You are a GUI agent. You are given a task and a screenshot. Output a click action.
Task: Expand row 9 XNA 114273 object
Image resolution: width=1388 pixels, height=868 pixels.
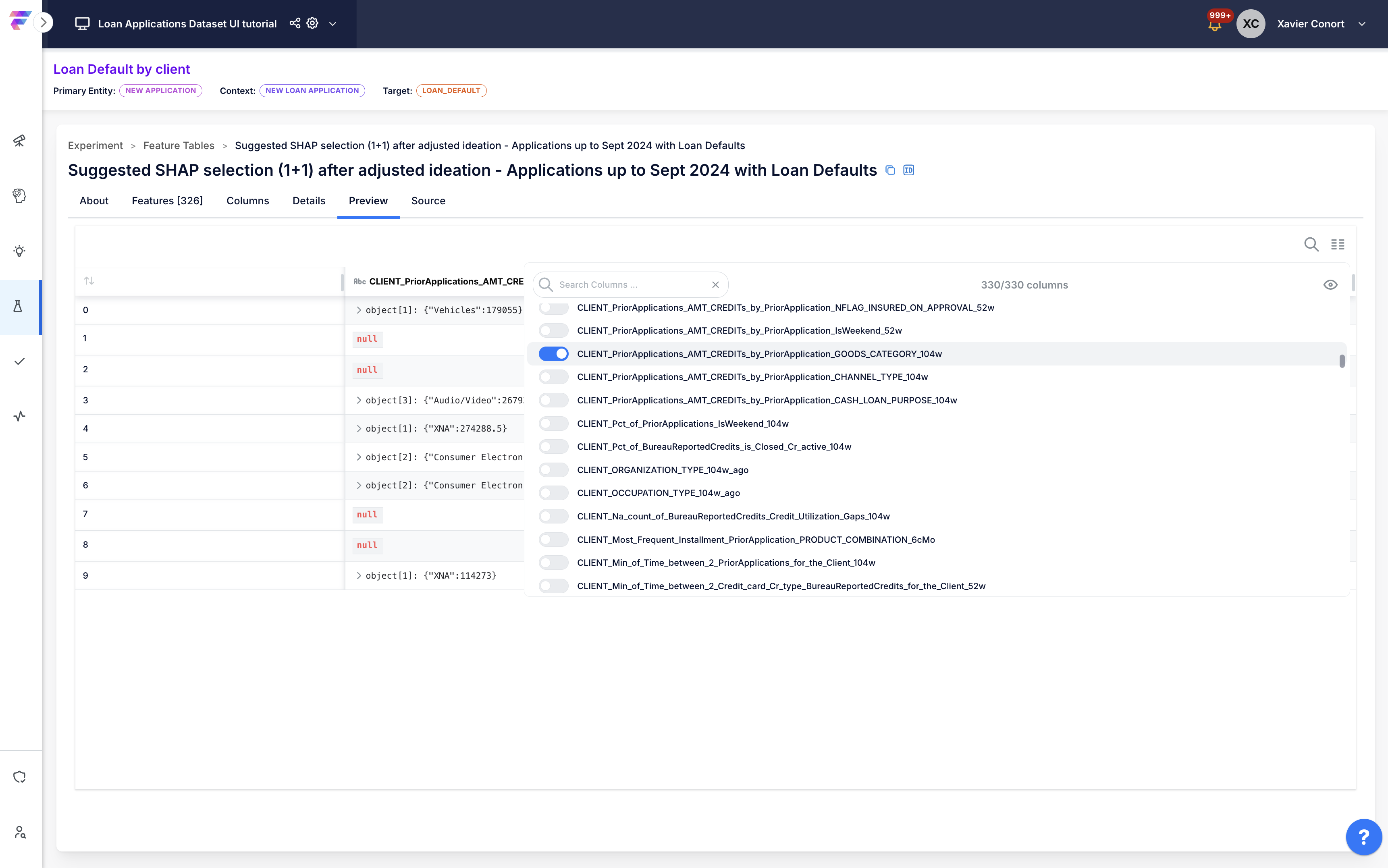pos(359,576)
